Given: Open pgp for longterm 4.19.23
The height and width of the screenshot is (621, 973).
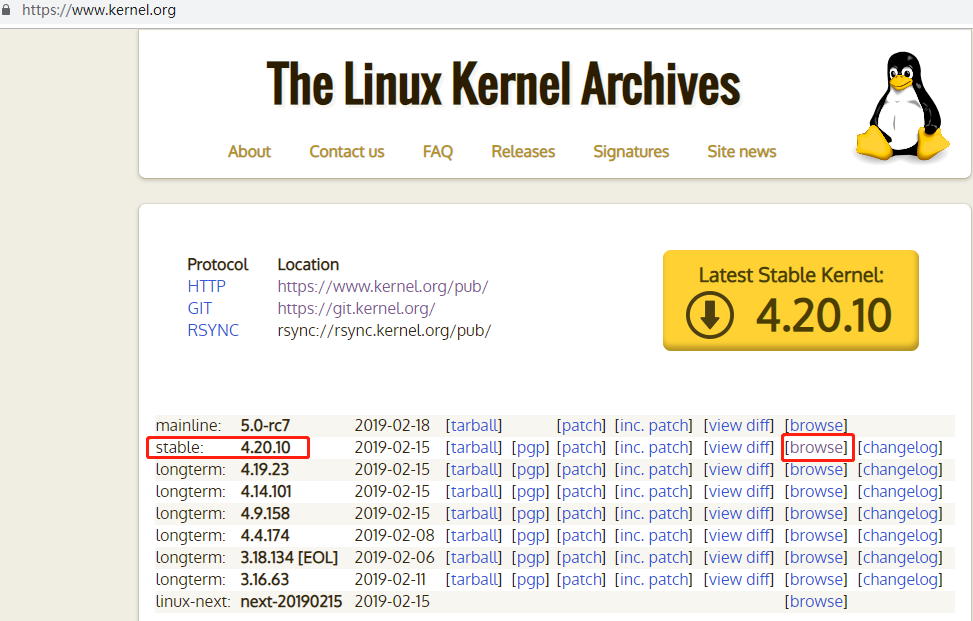Looking at the screenshot, I should [531, 470].
